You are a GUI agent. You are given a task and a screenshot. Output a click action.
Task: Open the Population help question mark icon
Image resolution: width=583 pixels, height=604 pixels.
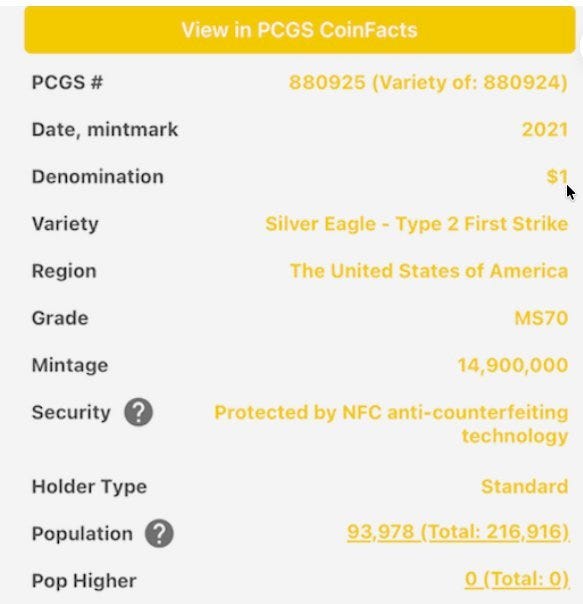[x=159, y=534]
